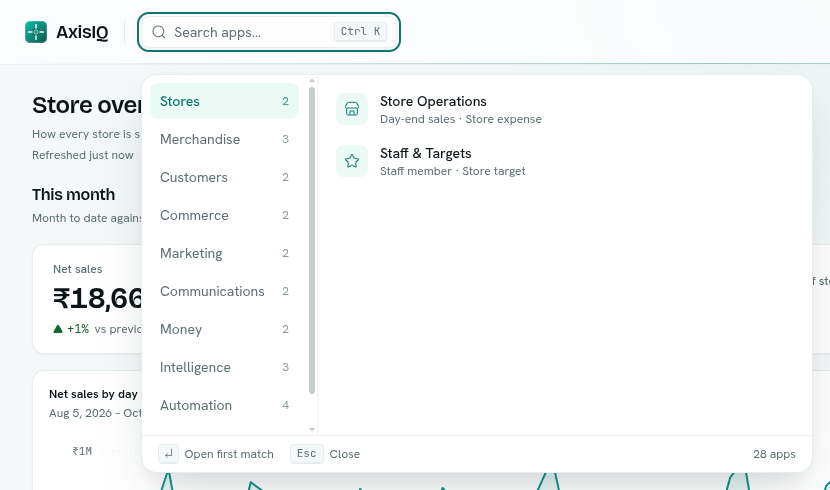Open the Store Operations storefront icon
This screenshot has height=490, width=830.
(x=352, y=109)
